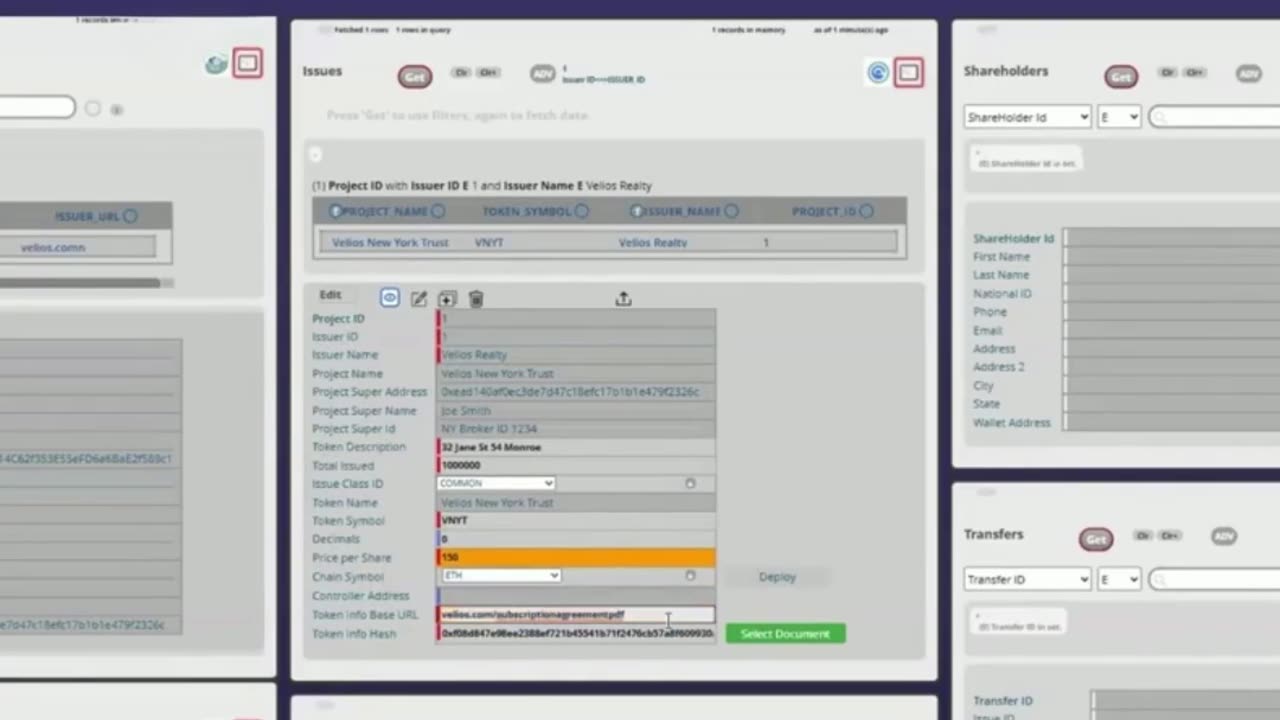Click the Transfers search input field

1214,579
